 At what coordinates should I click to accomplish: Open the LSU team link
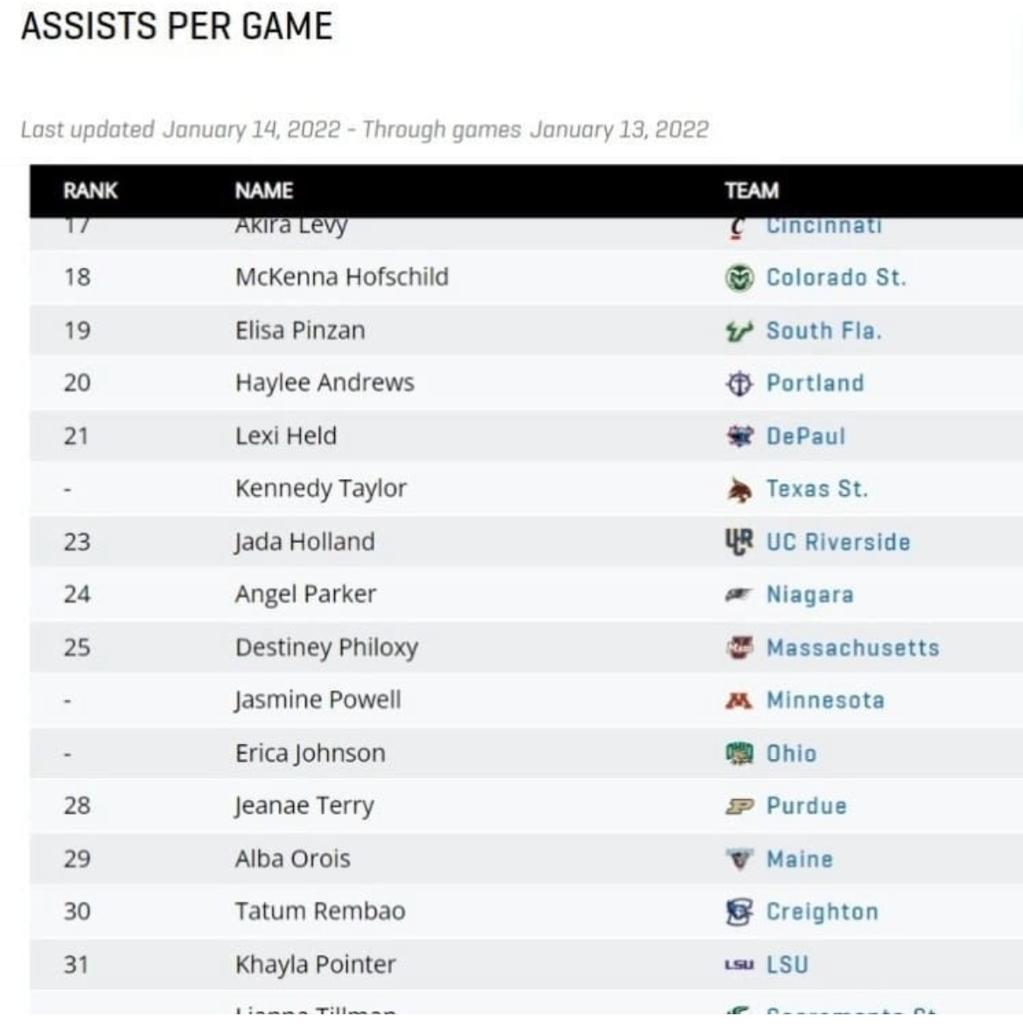787,965
